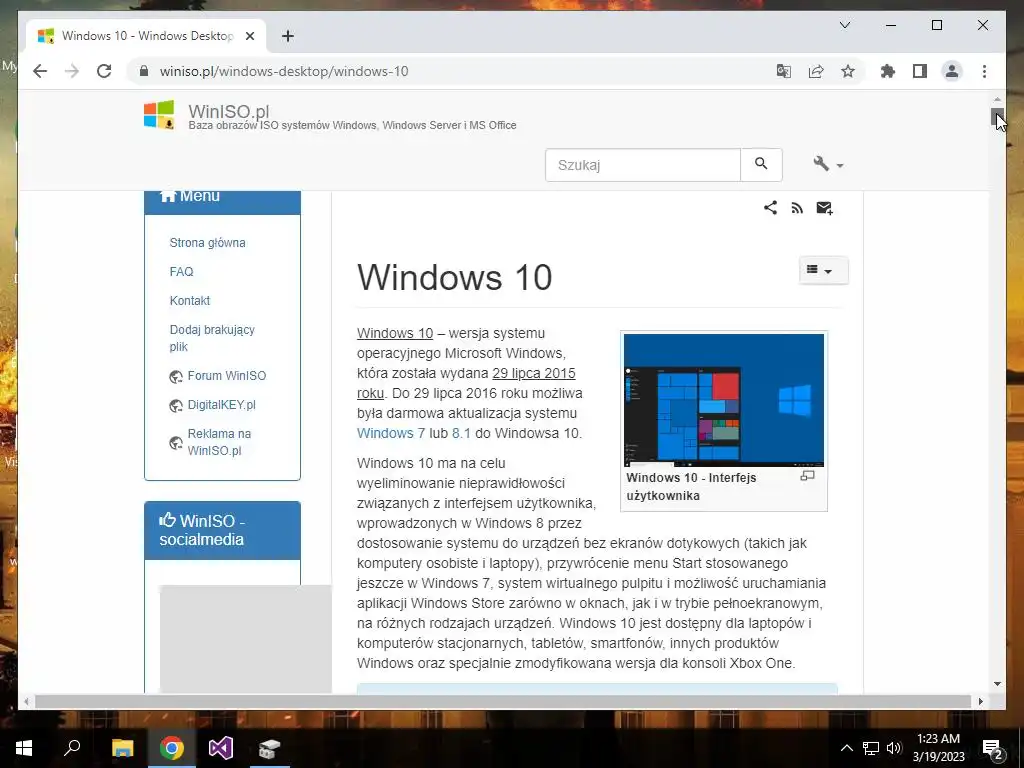The width and height of the screenshot is (1024, 768).
Task: Click the enlarge icon under the Windows 10 image
Action: 807,476
